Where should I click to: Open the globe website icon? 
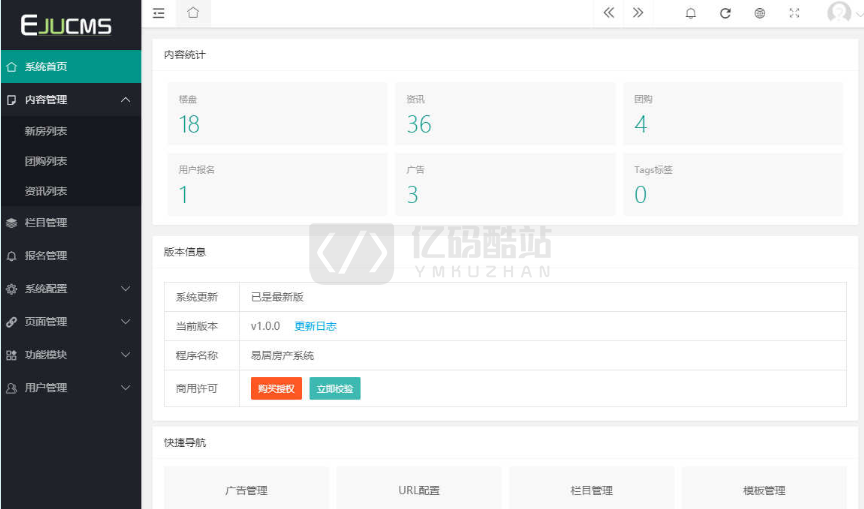pyautogui.click(x=760, y=13)
